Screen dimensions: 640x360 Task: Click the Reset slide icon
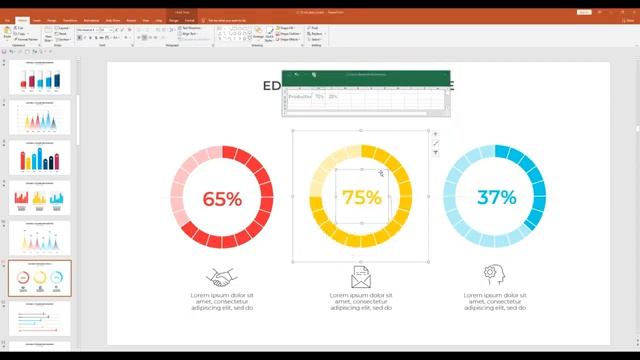[57, 34]
